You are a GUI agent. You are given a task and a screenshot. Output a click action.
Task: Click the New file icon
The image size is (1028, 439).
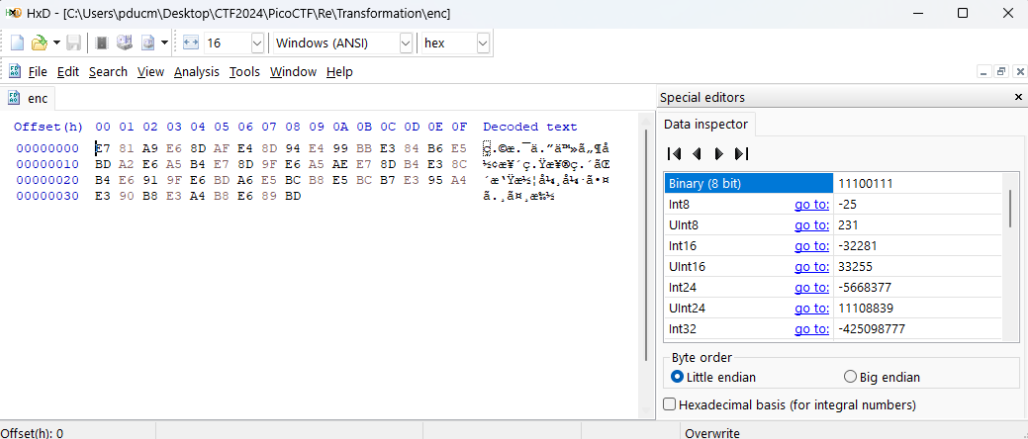(x=17, y=43)
